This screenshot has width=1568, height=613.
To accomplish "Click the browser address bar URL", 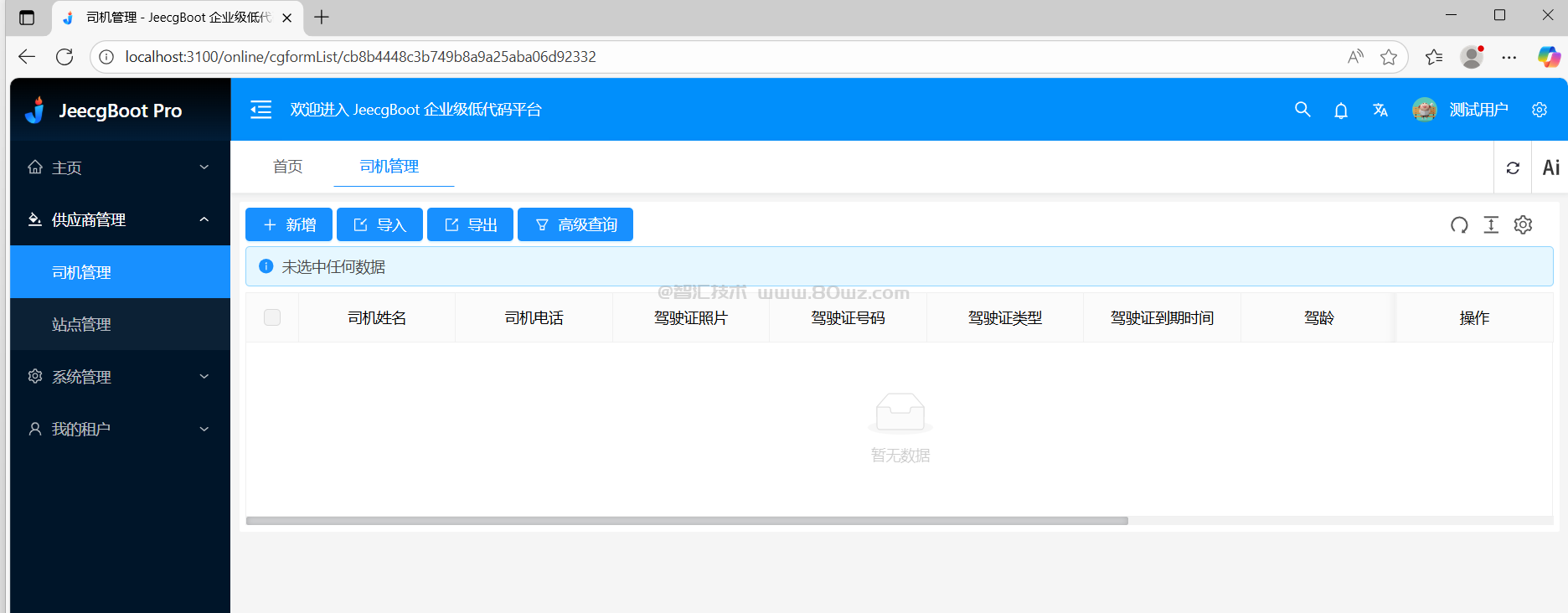I will coord(360,57).
